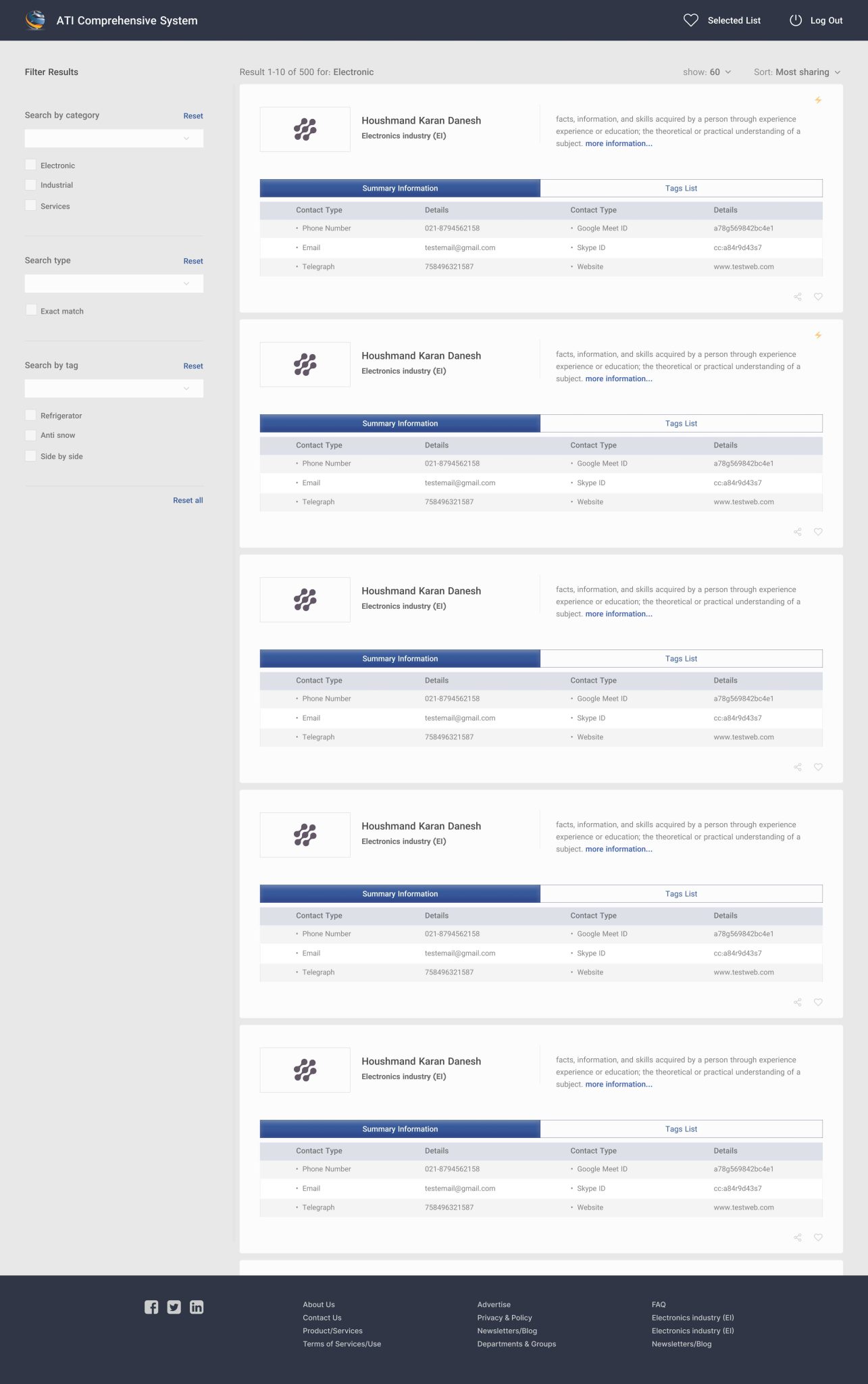868x1384 pixels.
Task: Favorite the fifth result card with heart icon
Action: click(x=818, y=1237)
